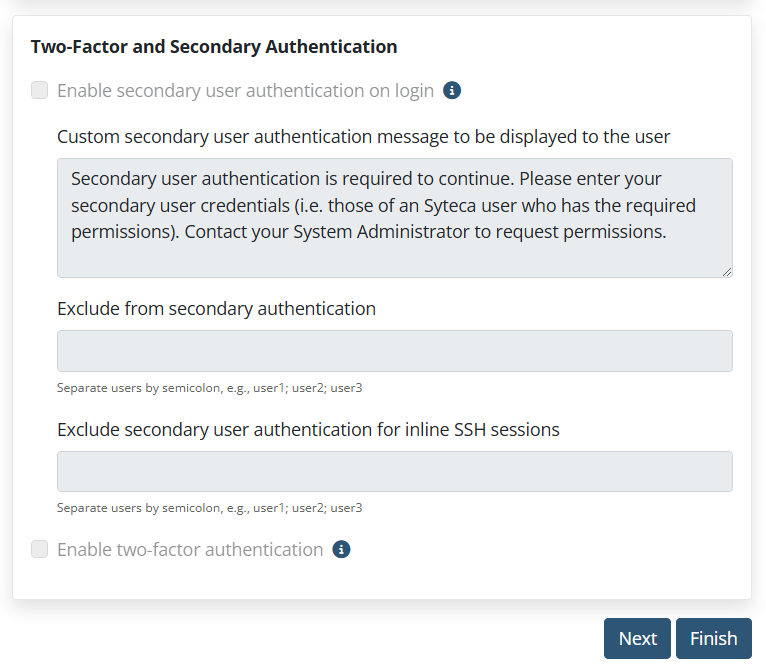Click the textarea resize grip handle
This screenshot has width=766, height=672.
click(727, 272)
